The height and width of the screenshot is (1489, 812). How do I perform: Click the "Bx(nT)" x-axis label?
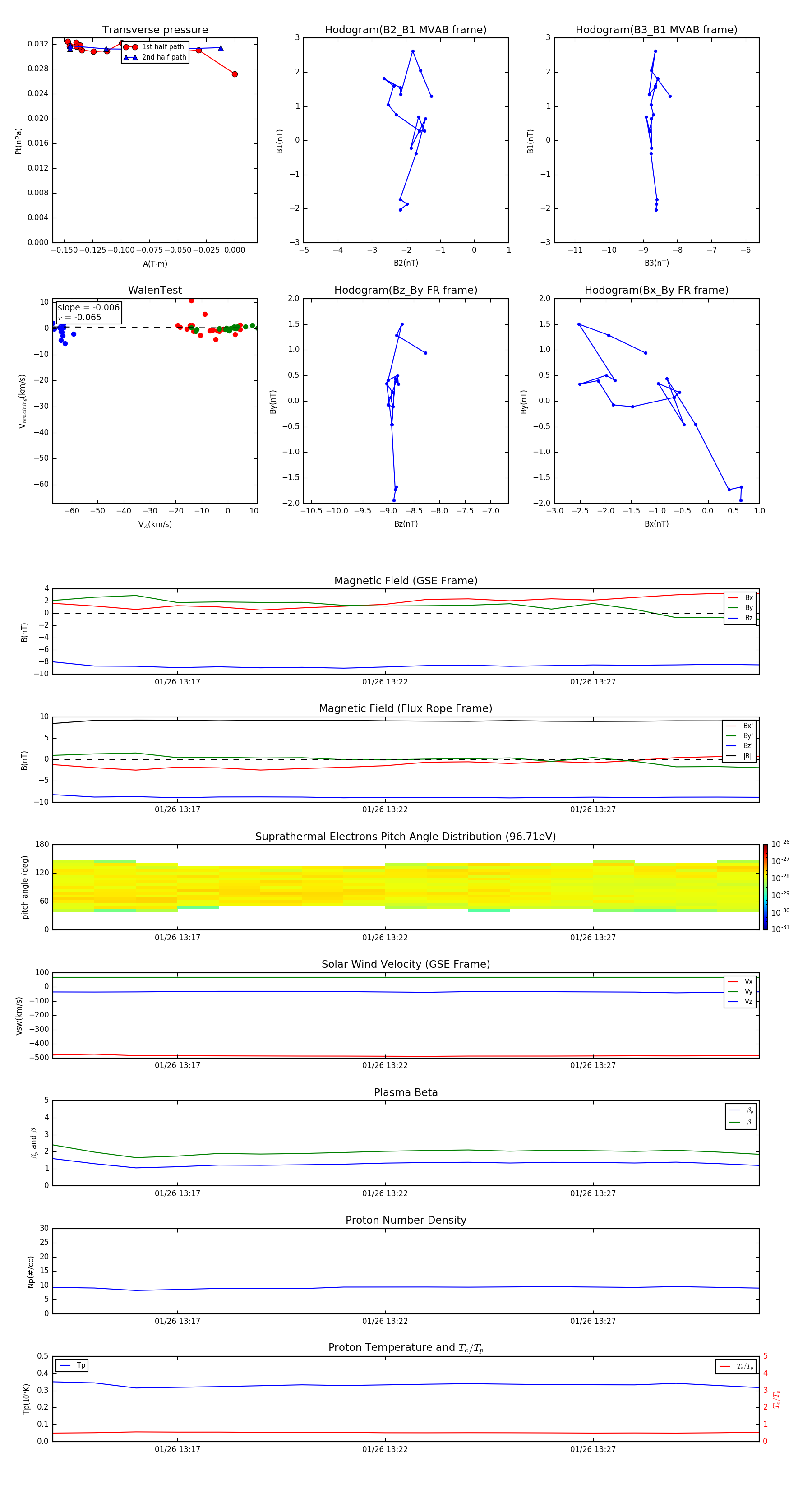(x=656, y=524)
